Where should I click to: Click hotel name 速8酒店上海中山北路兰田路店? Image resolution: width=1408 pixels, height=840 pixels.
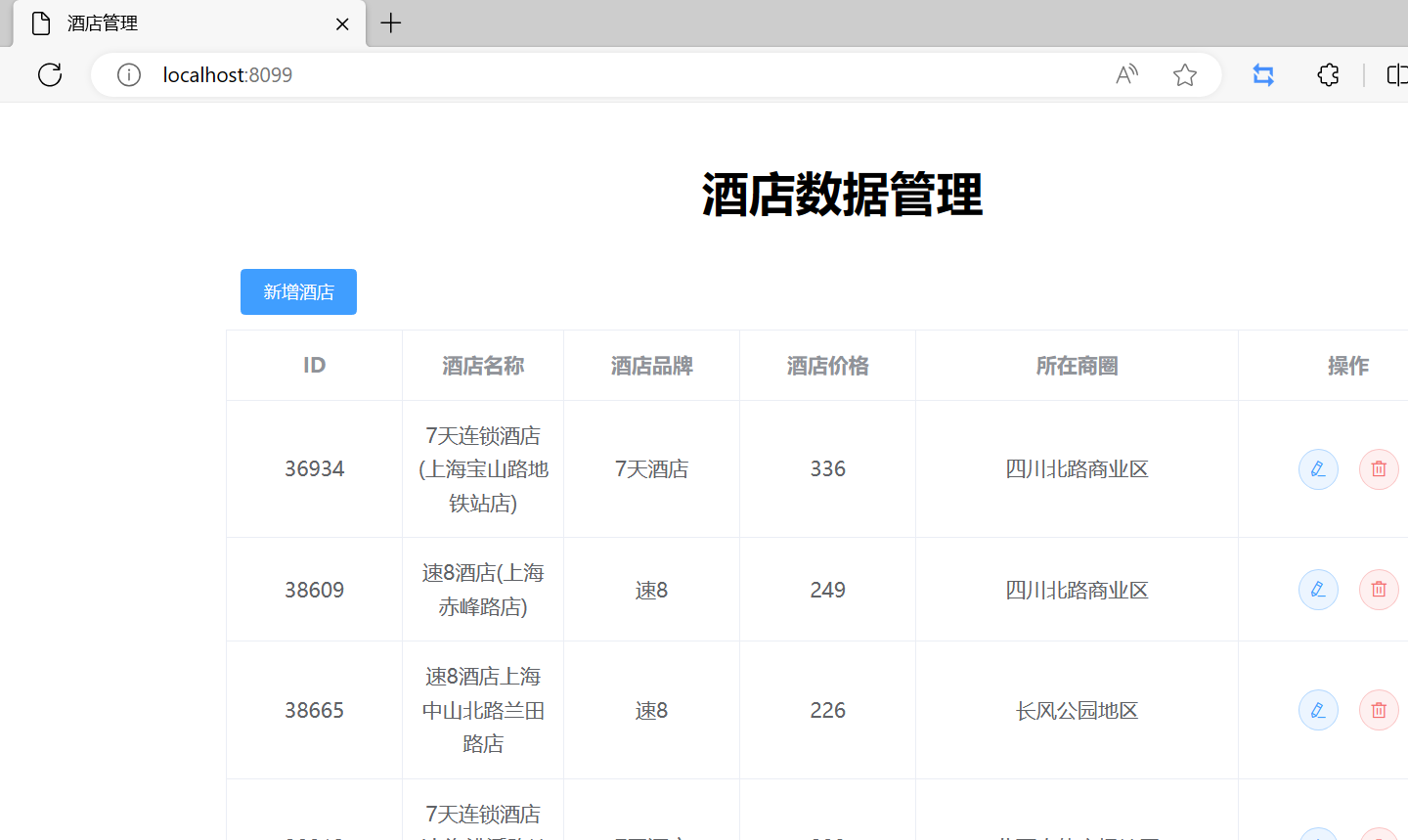tap(483, 710)
